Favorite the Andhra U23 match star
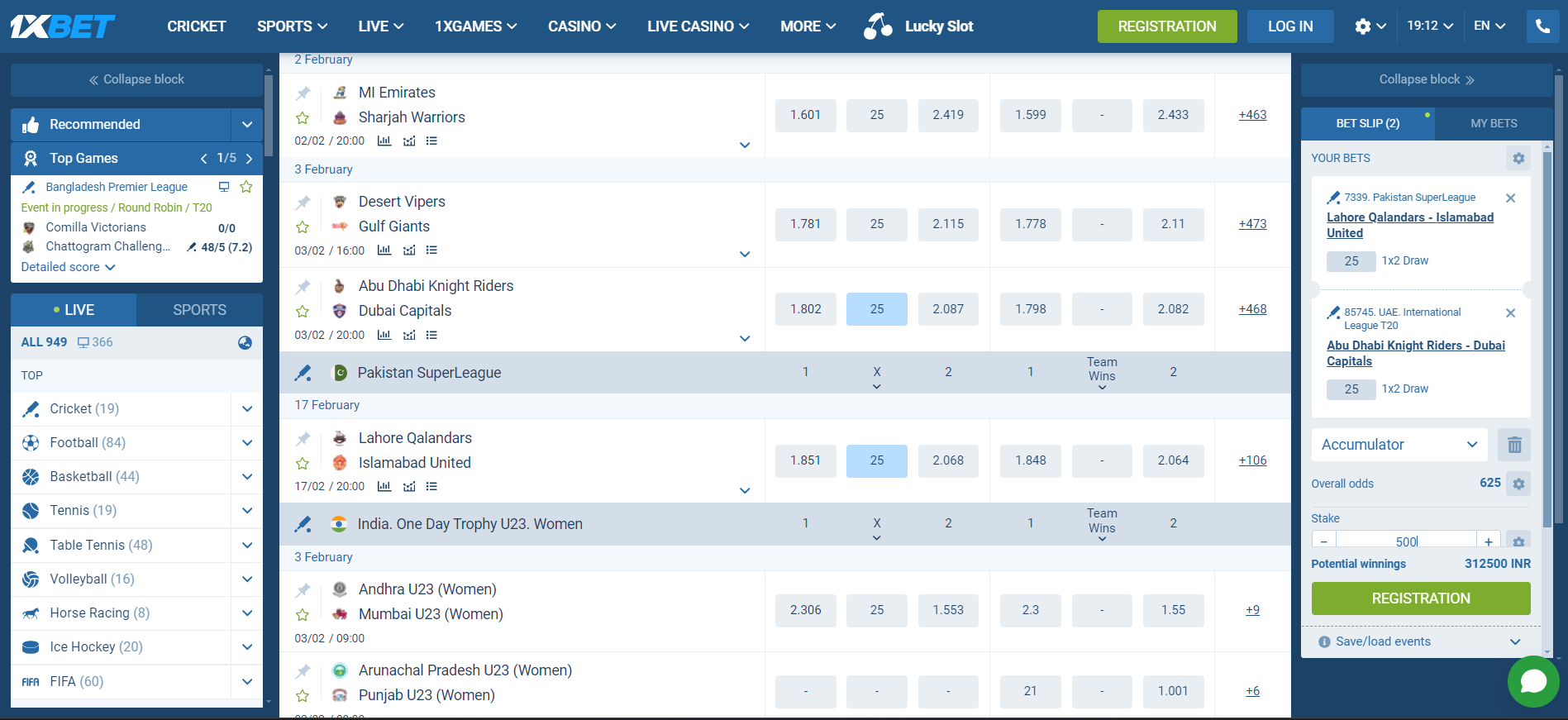The height and width of the screenshot is (720, 1568). (303, 615)
